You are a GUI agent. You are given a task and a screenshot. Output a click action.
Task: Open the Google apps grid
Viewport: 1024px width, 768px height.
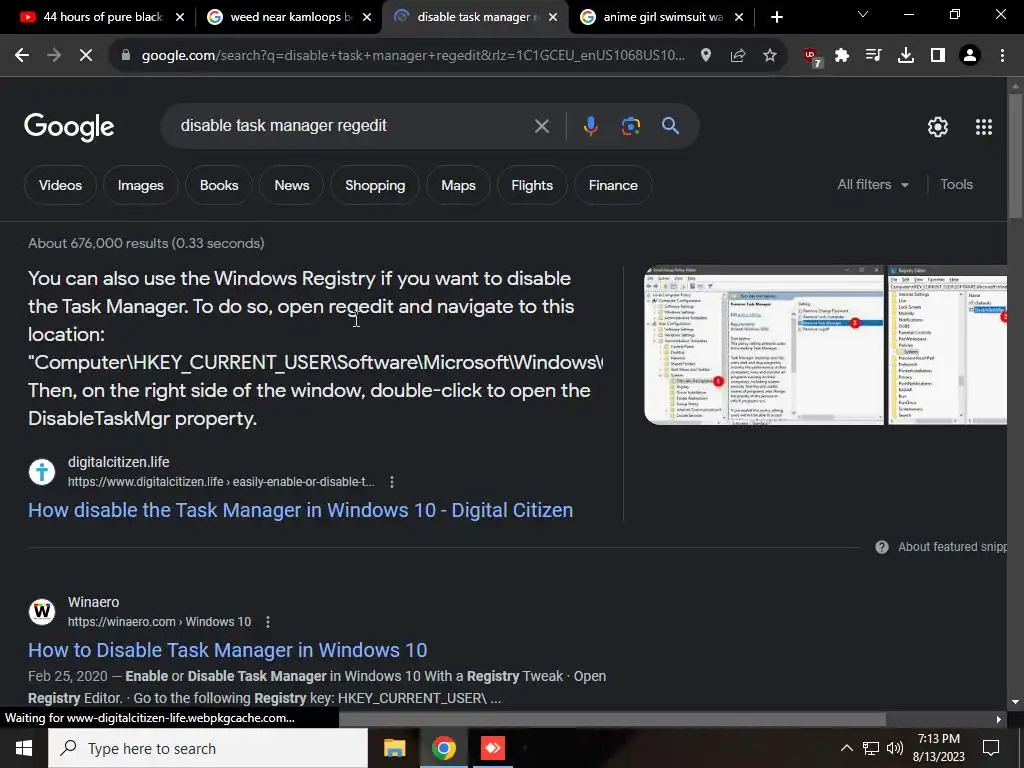(x=984, y=127)
